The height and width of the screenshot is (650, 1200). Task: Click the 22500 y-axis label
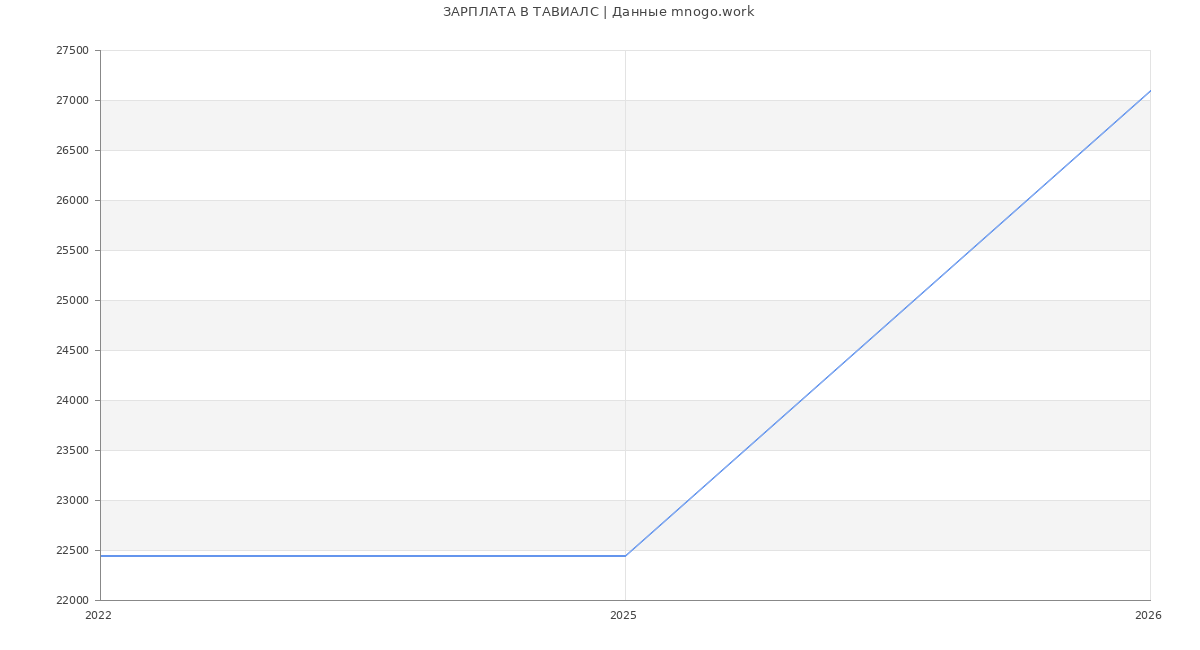pos(72,551)
